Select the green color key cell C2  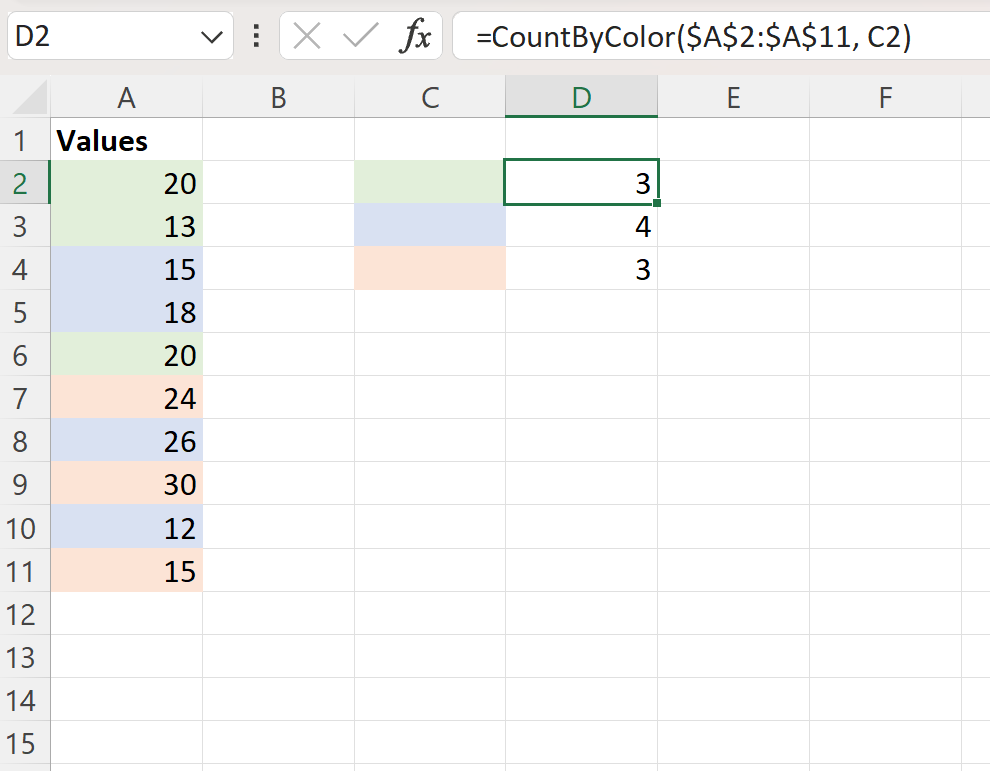(430, 182)
